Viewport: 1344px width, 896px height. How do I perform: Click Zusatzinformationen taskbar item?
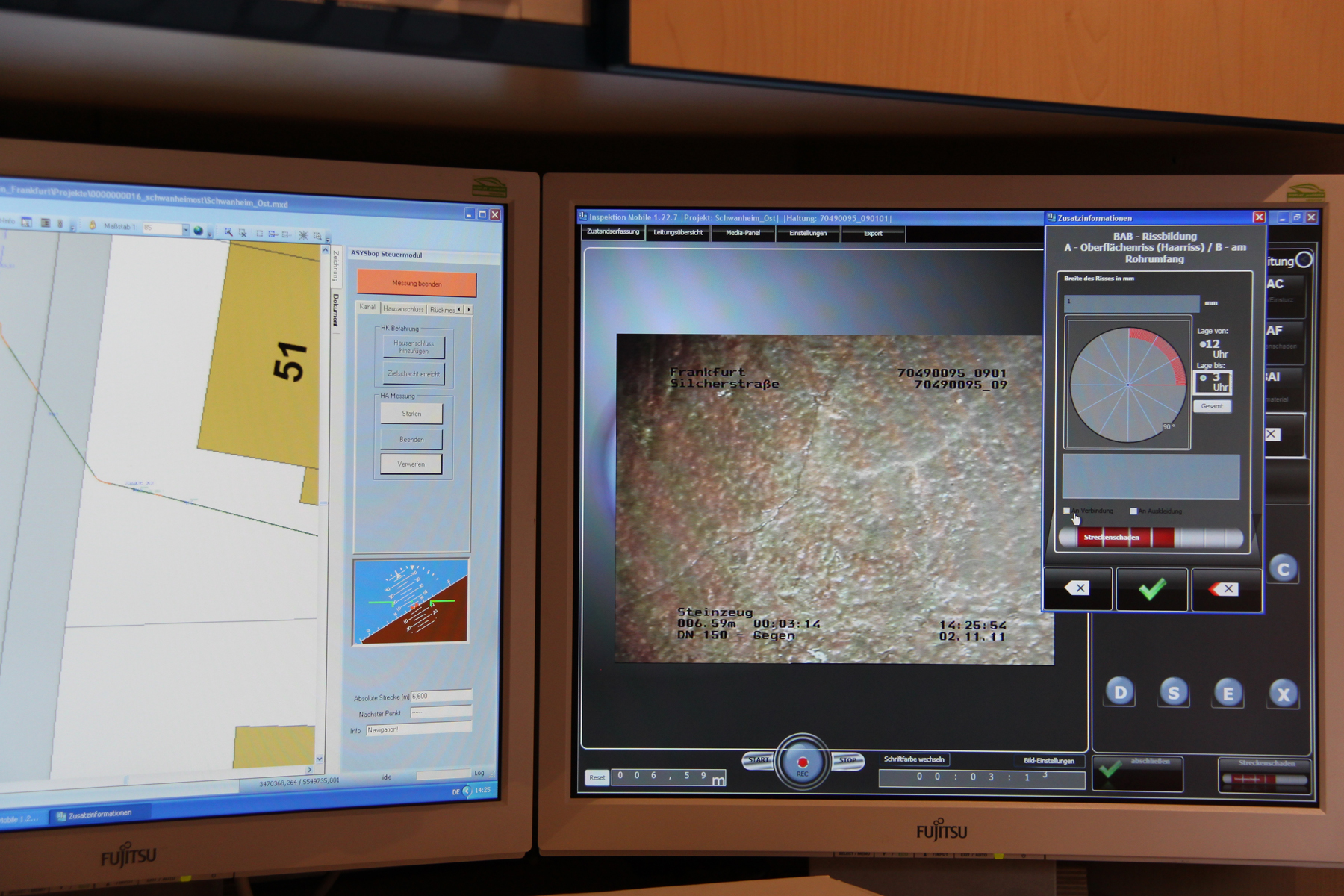click(x=99, y=815)
